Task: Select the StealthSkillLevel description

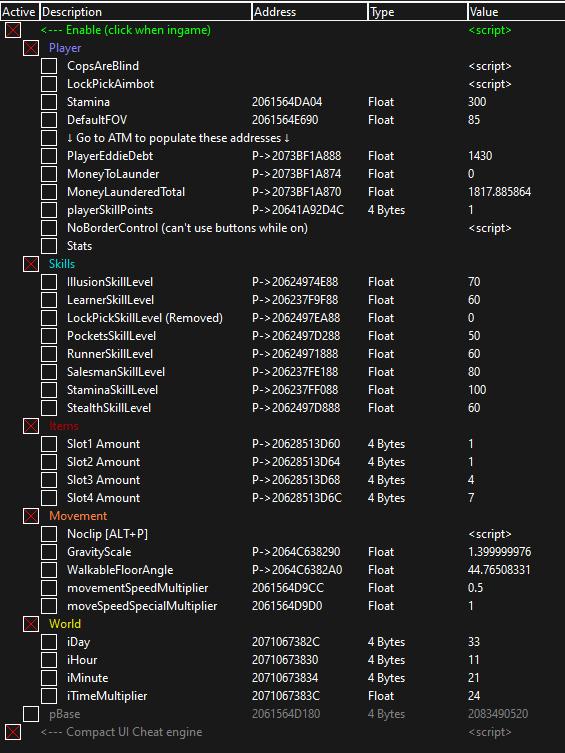Action: point(109,408)
